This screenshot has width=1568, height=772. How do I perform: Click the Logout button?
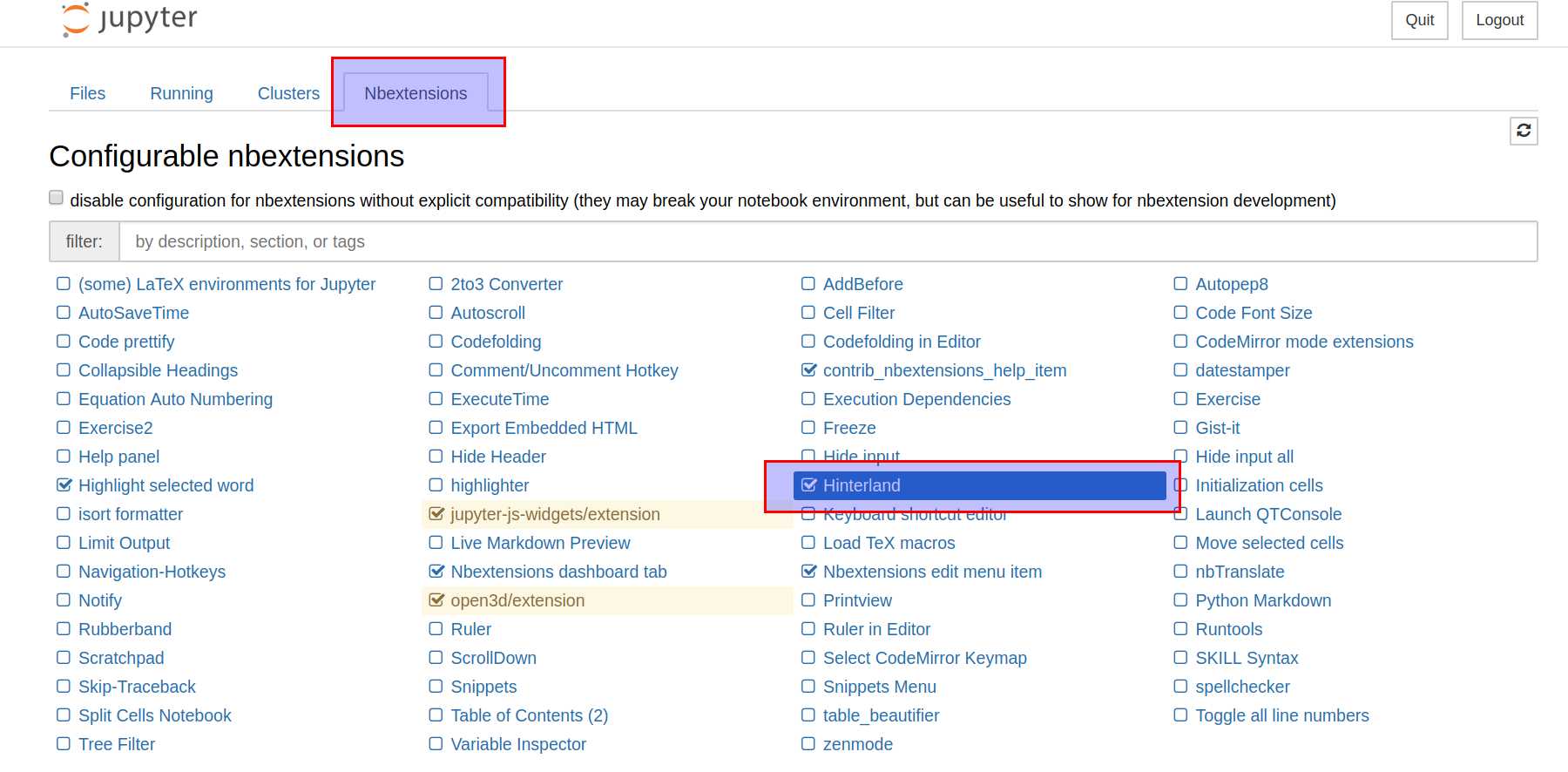(1500, 20)
